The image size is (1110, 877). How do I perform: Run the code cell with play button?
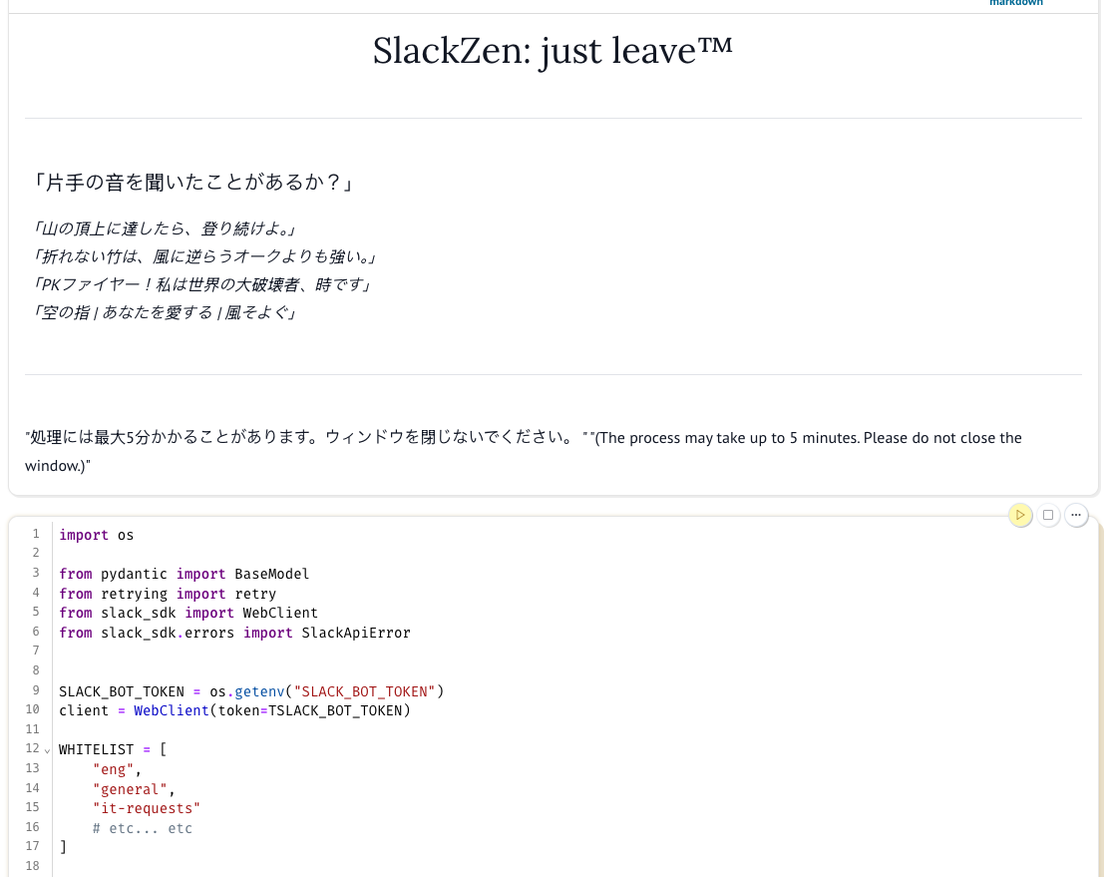coord(1019,515)
